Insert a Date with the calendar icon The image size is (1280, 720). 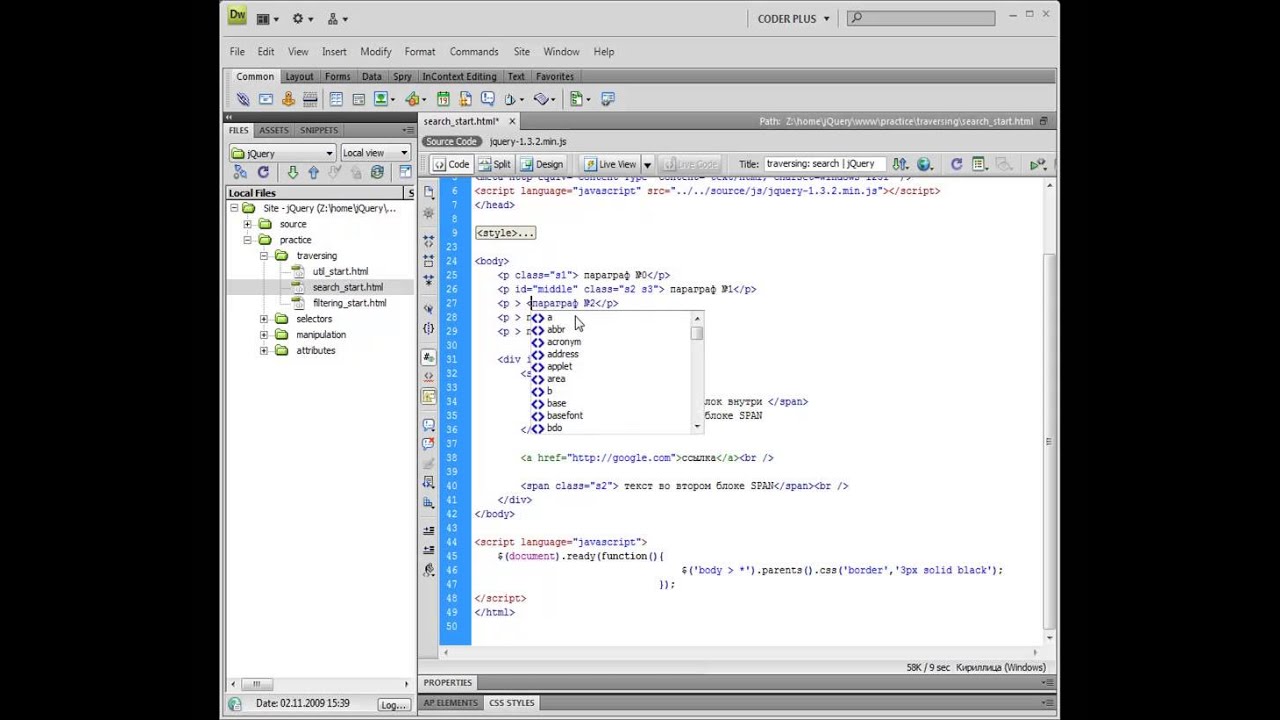point(443,99)
